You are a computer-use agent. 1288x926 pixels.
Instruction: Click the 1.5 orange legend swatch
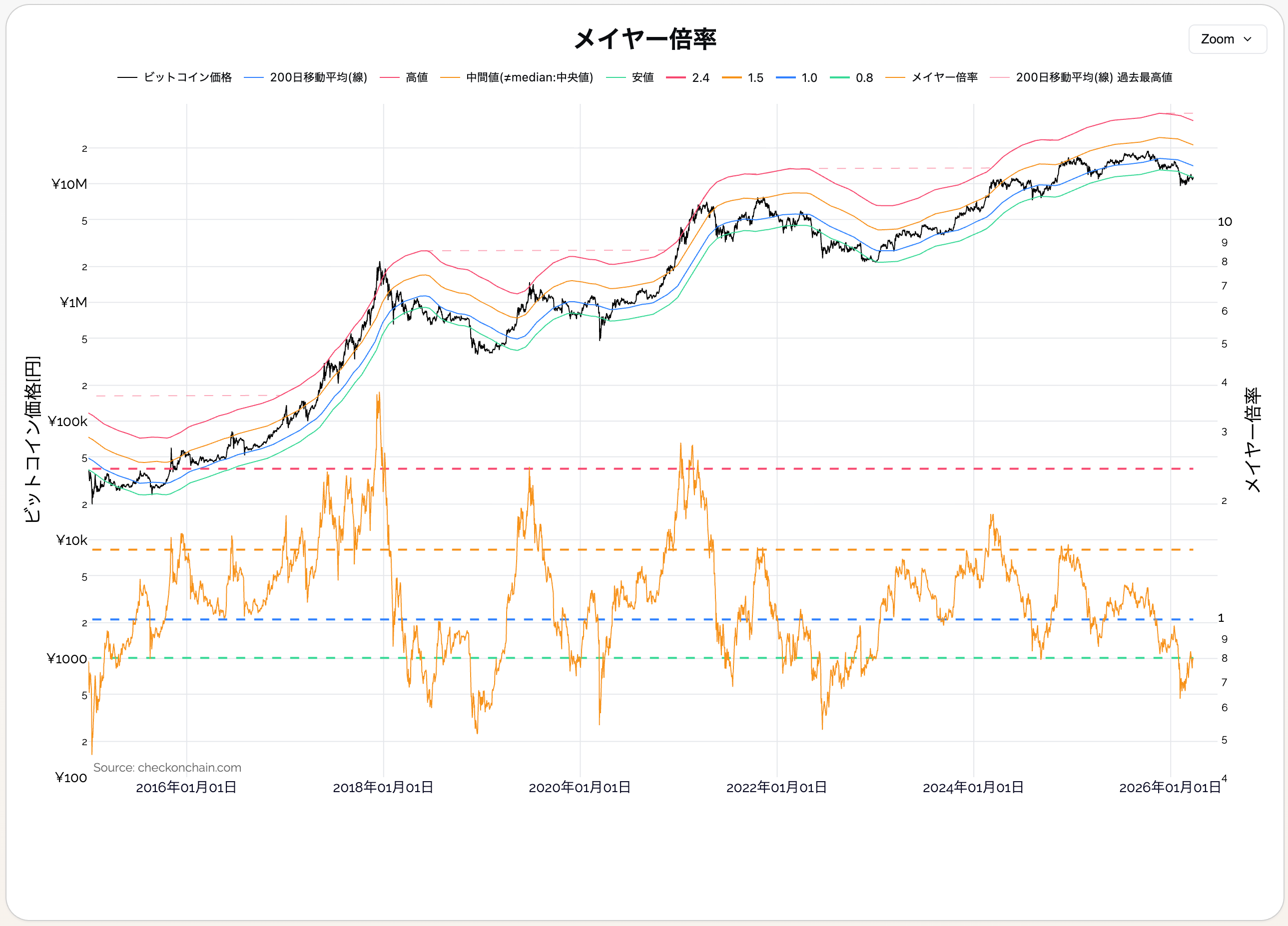click(732, 78)
